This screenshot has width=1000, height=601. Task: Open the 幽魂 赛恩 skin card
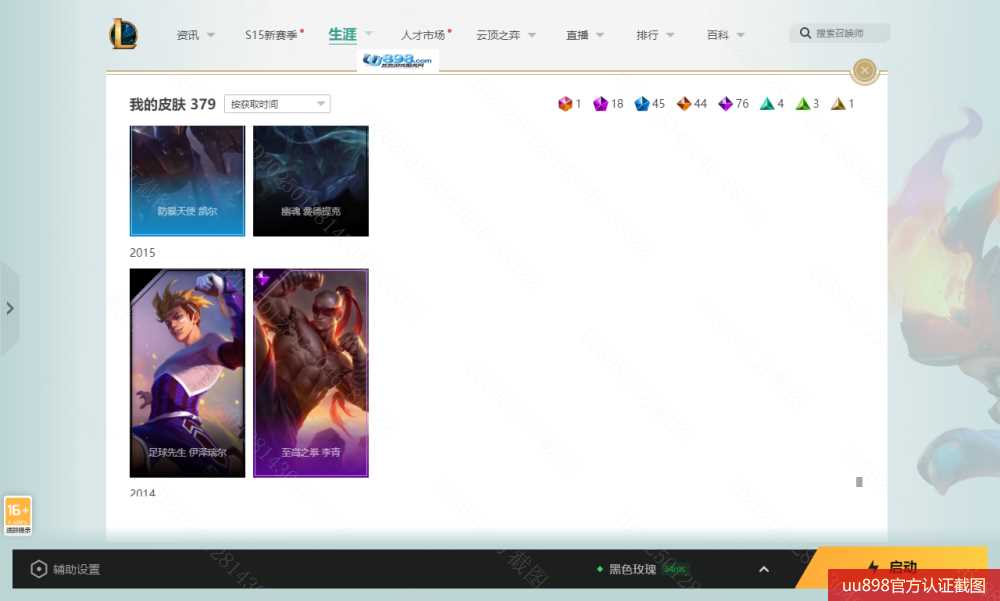tap(311, 181)
